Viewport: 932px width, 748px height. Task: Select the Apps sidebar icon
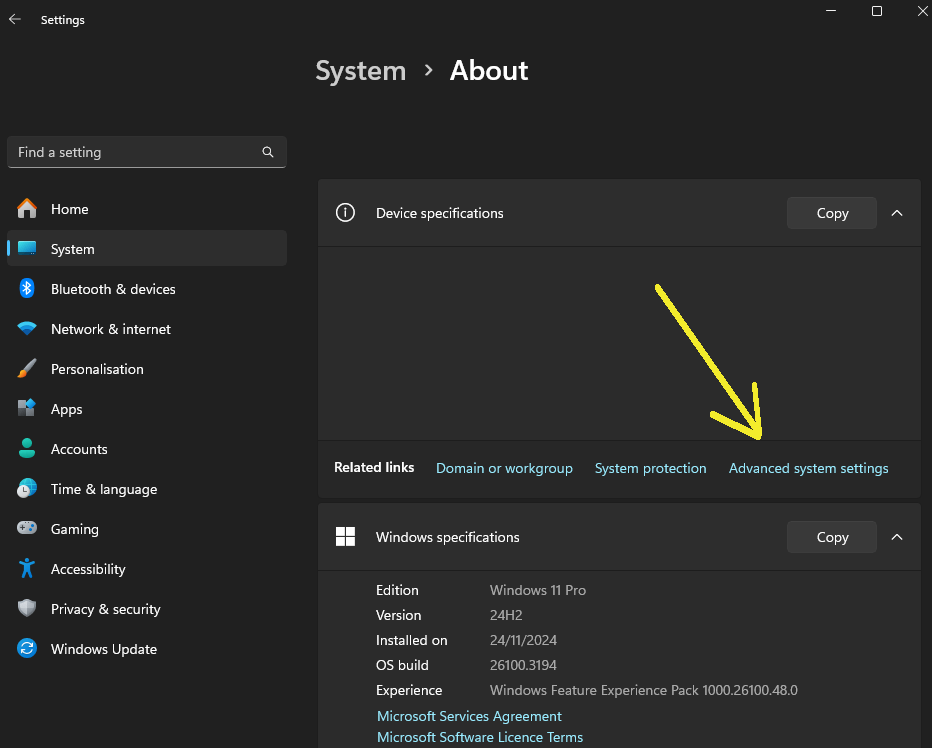click(27, 409)
